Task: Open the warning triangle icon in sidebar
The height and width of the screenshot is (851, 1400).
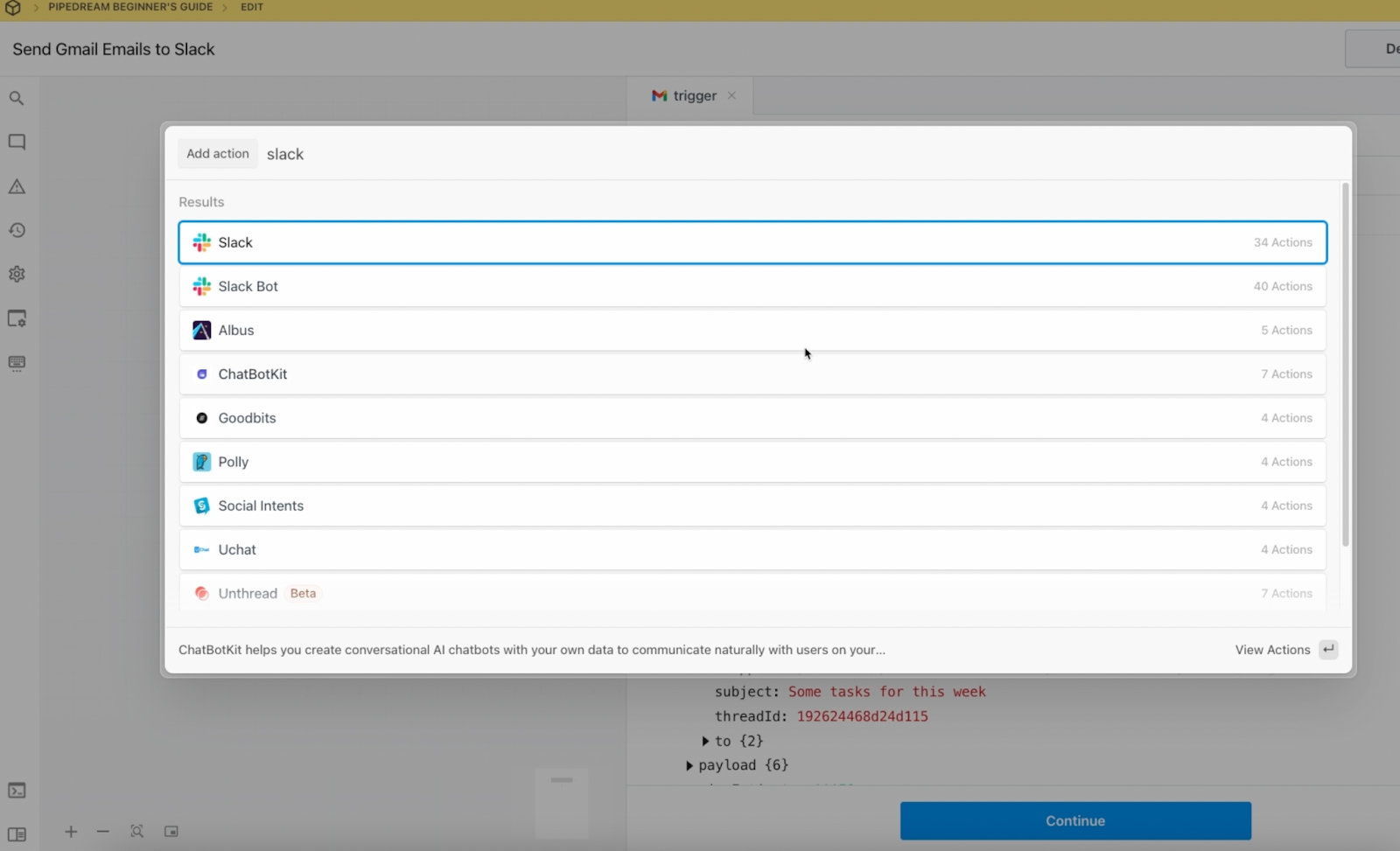Action: 17,186
